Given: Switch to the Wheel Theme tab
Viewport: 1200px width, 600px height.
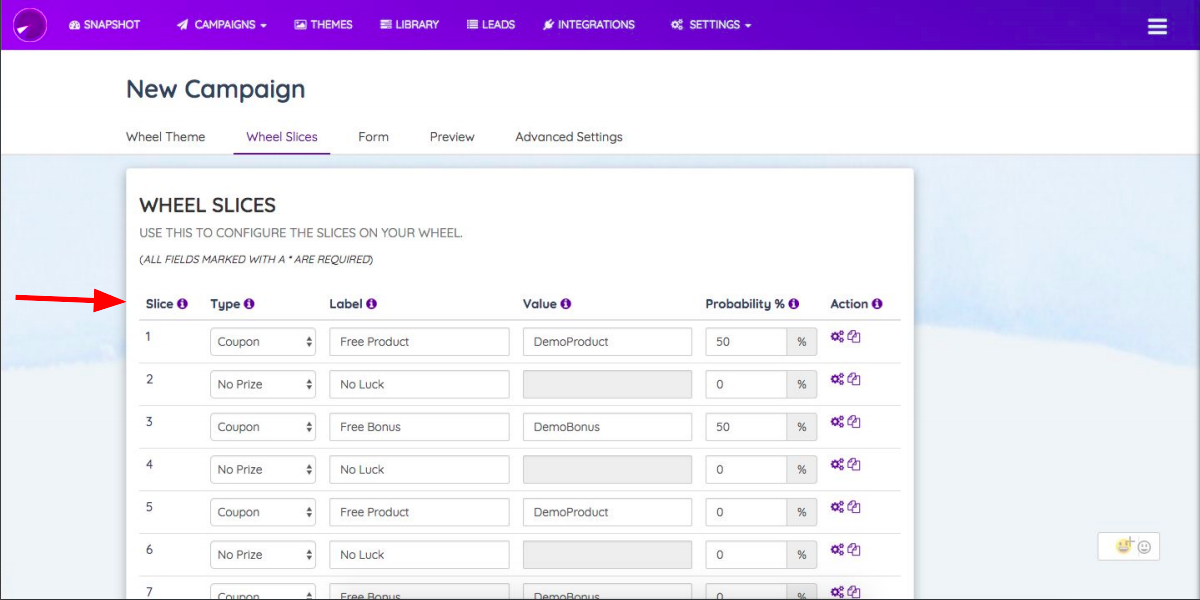Looking at the screenshot, I should tap(166, 137).
